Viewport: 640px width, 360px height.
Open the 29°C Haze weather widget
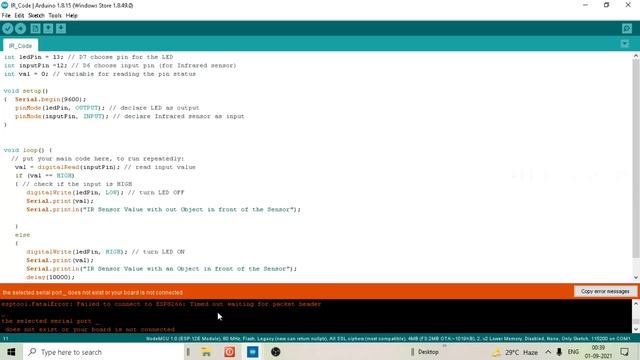pyautogui.click(x=516, y=352)
